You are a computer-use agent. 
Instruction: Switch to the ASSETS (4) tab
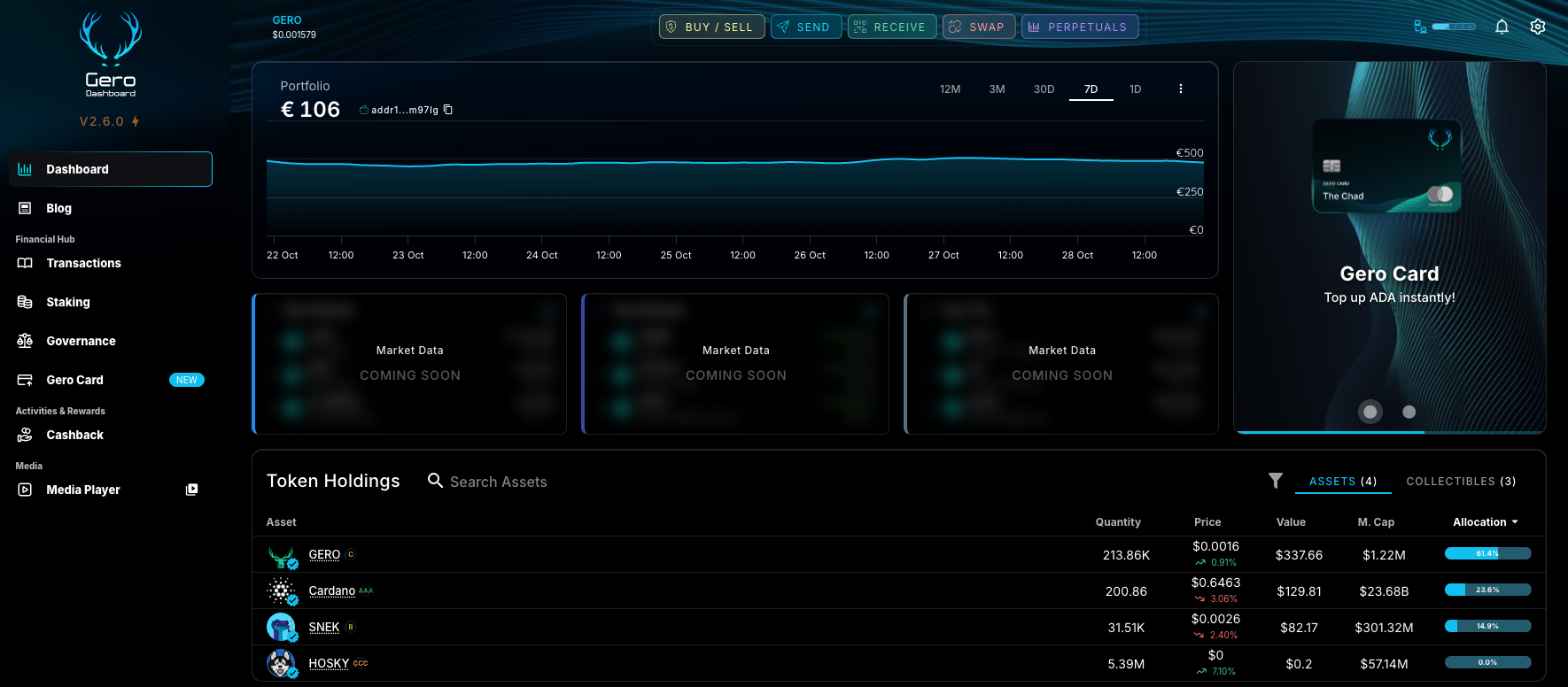pos(1343,481)
